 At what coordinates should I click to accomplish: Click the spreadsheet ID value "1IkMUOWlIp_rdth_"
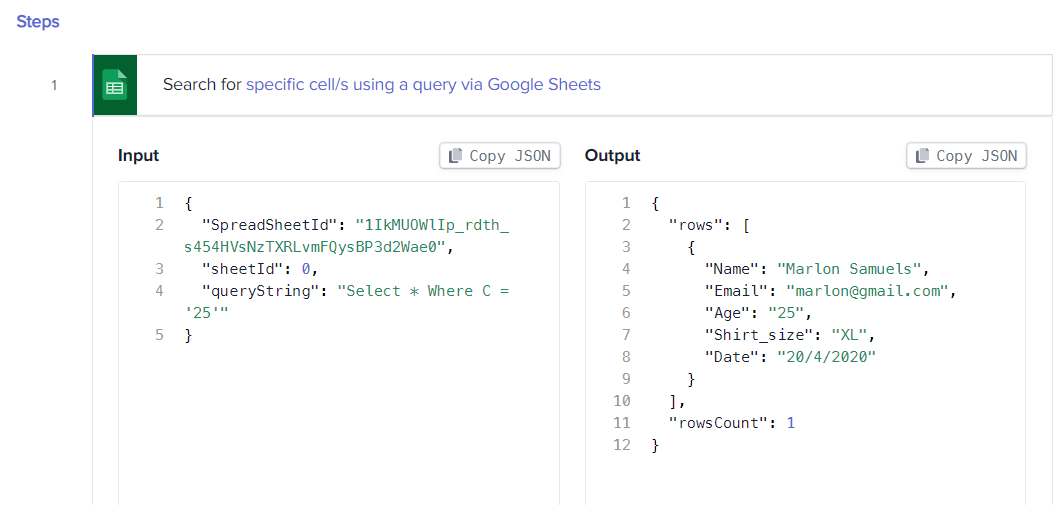point(432,225)
